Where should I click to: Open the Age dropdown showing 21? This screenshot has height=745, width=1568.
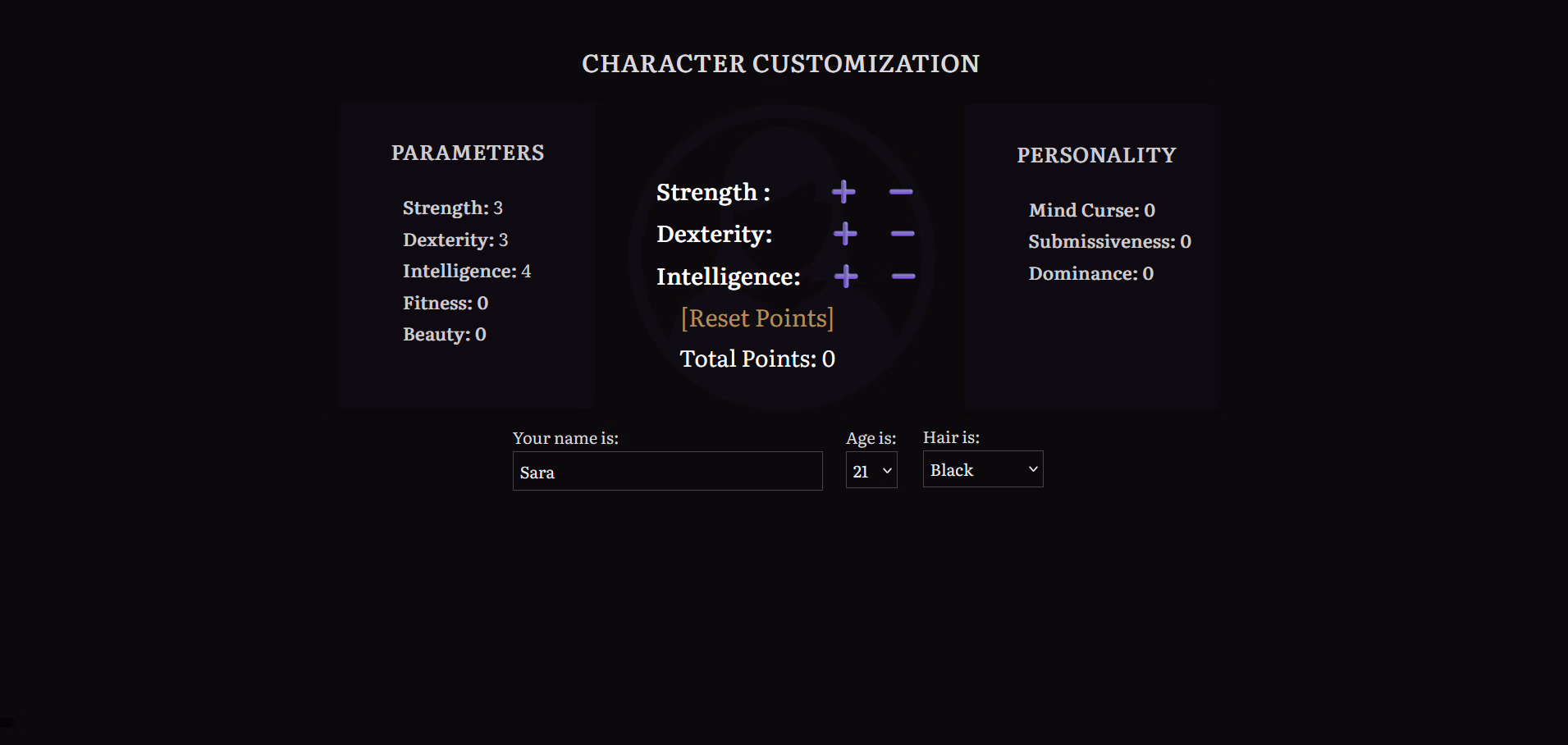pyautogui.click(x=871, y=471)
